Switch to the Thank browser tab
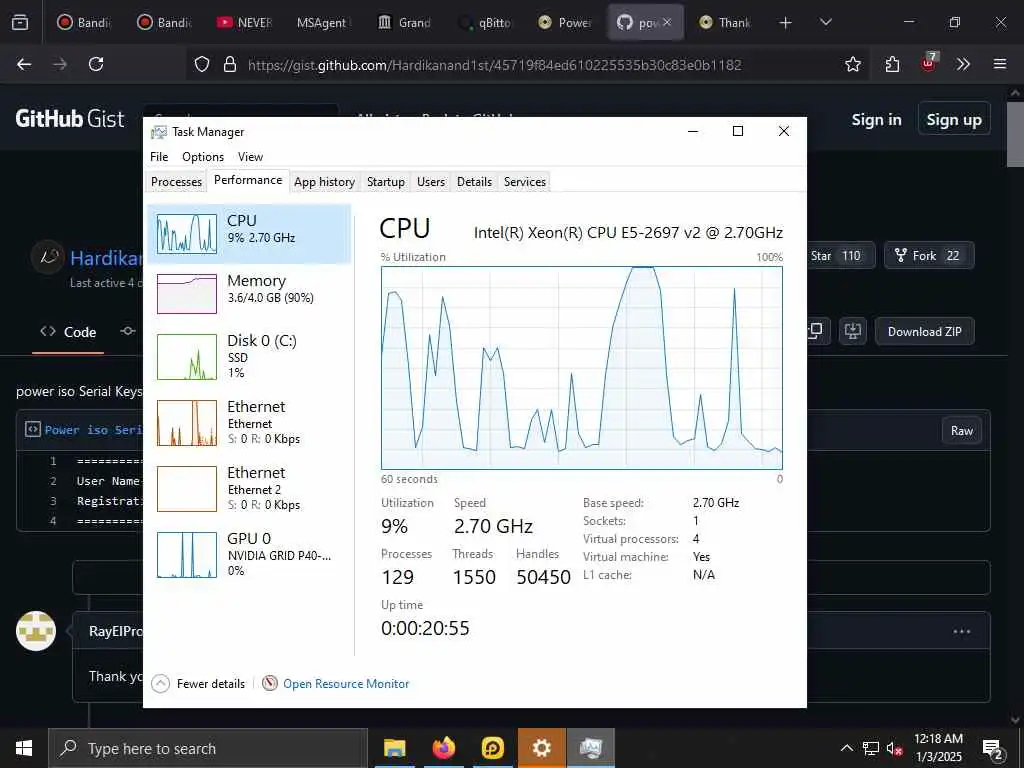This screenshot has height=768, width=1024. (x=725, y=23)
